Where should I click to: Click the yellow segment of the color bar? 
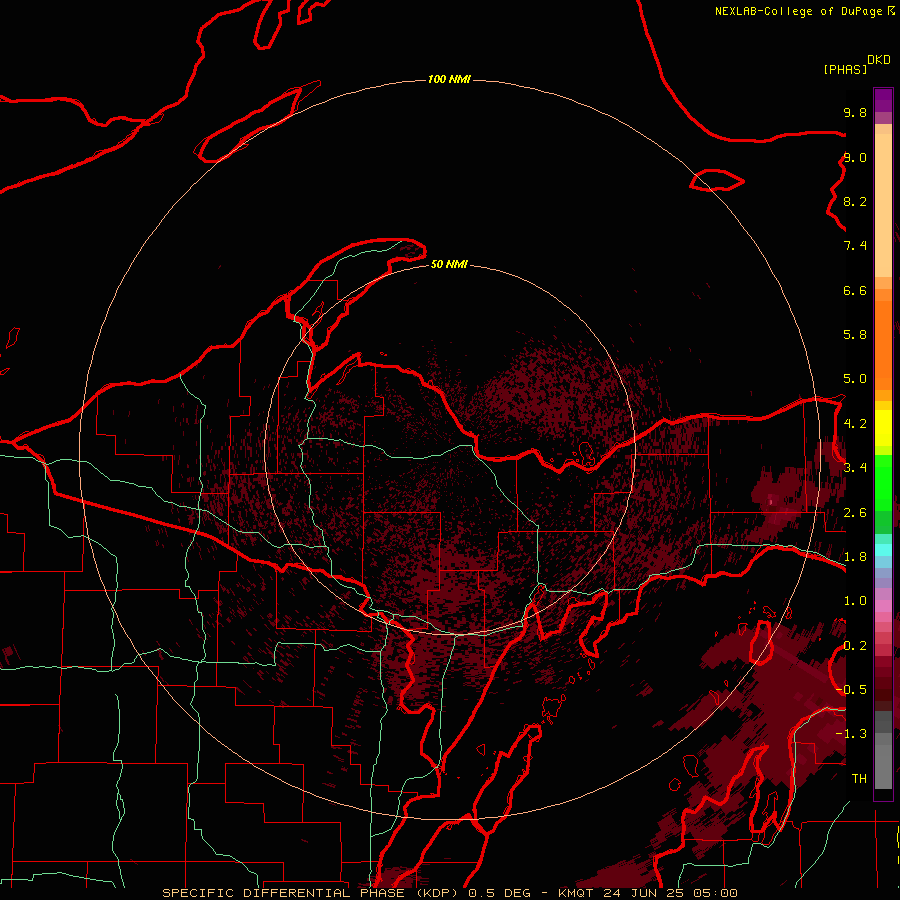coord(883,428)
